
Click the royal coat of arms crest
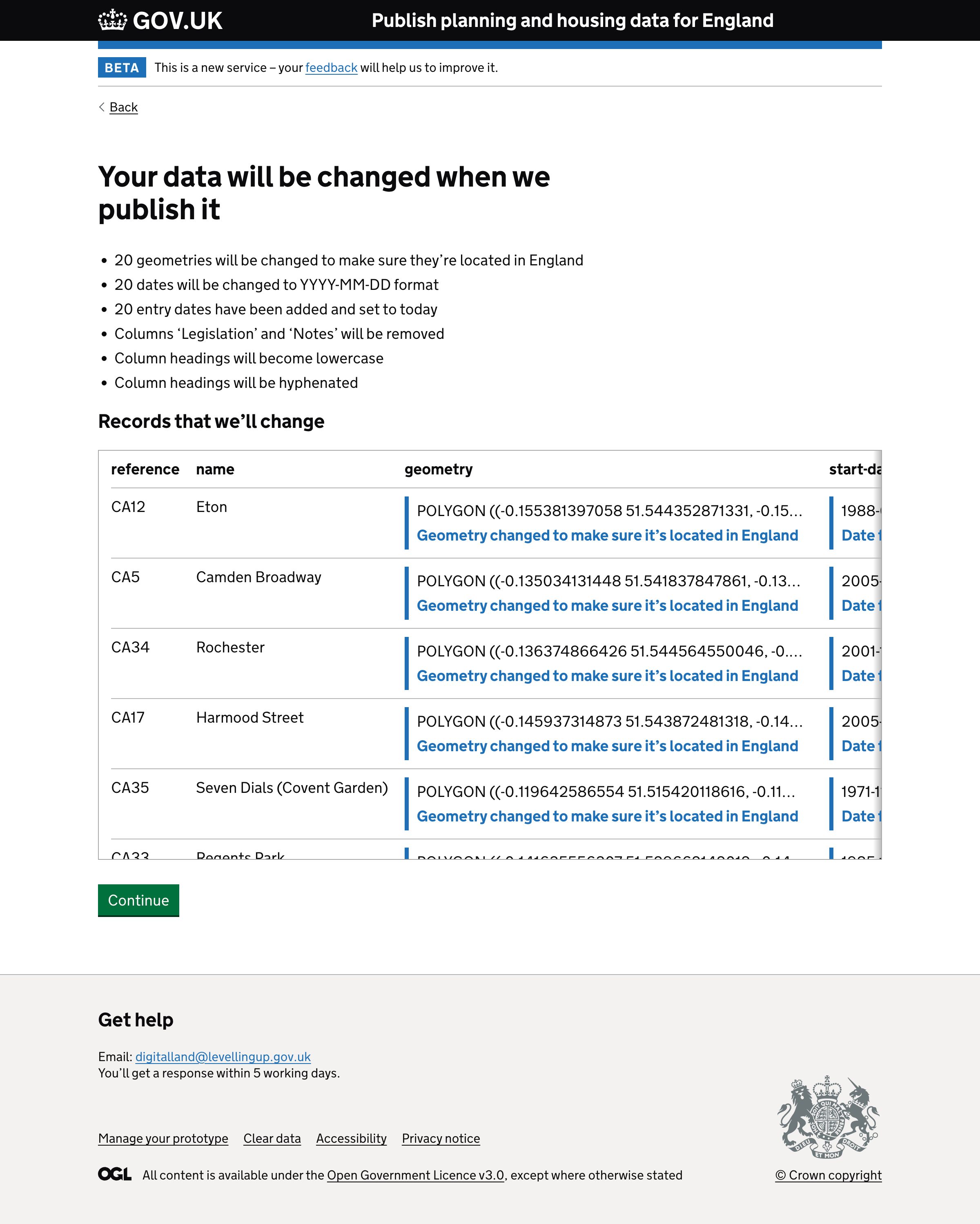coord(828,1117)
